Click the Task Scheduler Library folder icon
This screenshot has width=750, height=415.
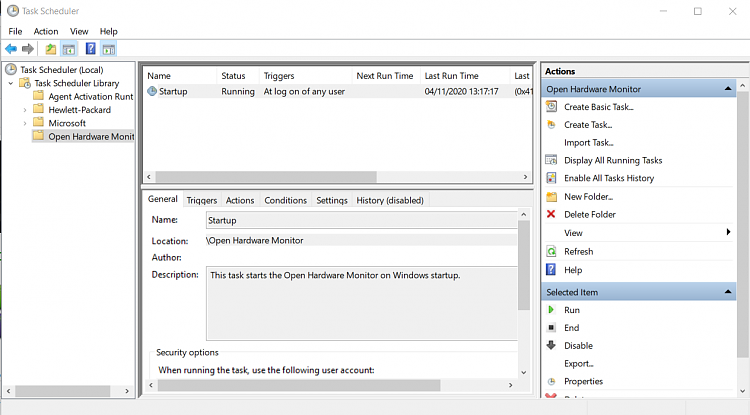(25, 83)
